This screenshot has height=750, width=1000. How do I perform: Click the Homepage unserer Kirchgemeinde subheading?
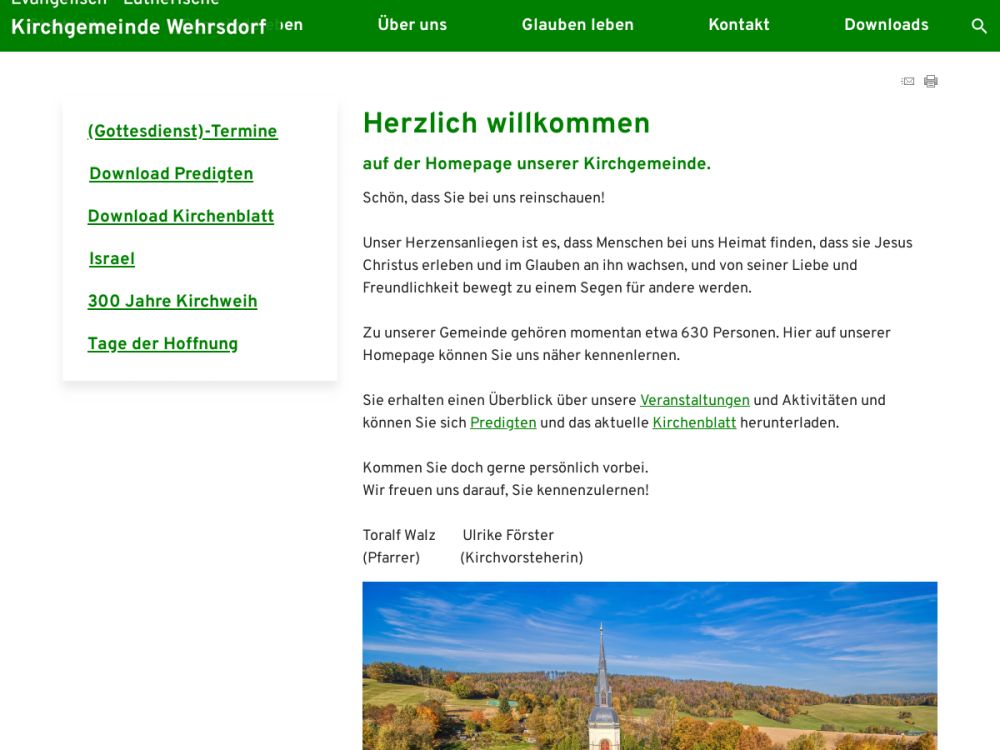pyautogui.click(x=536, y=164)
